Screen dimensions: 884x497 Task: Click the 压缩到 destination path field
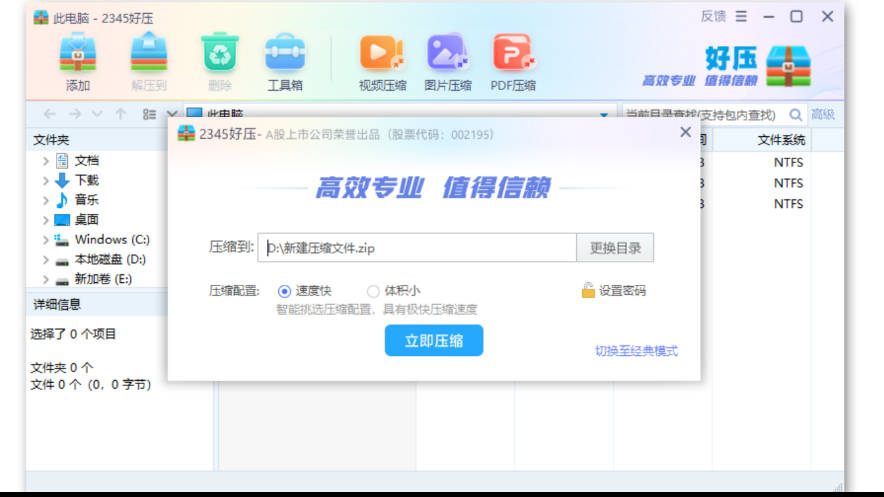(417, 248)
